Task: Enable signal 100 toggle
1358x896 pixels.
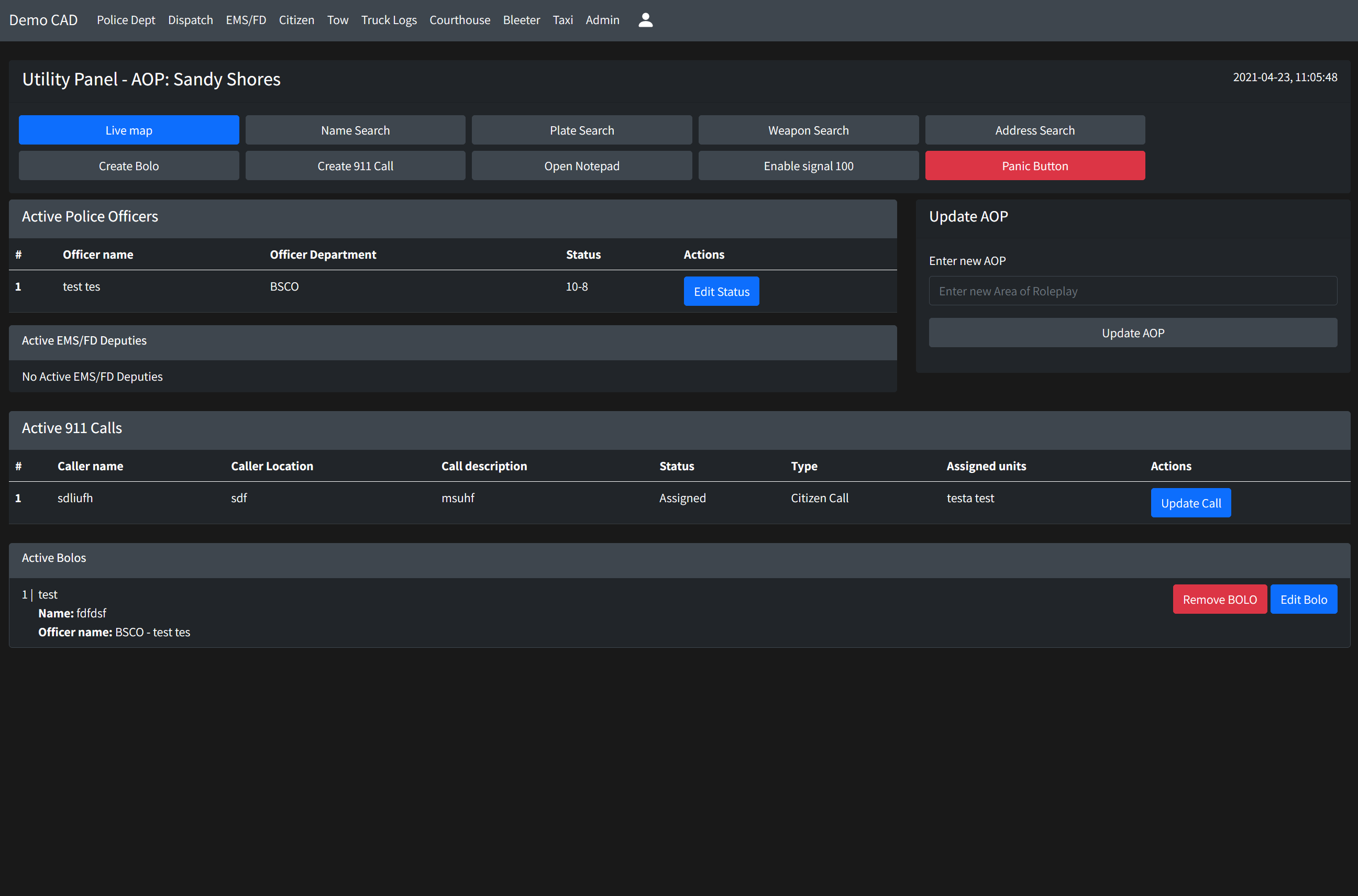Action: [x=808, y=166]
